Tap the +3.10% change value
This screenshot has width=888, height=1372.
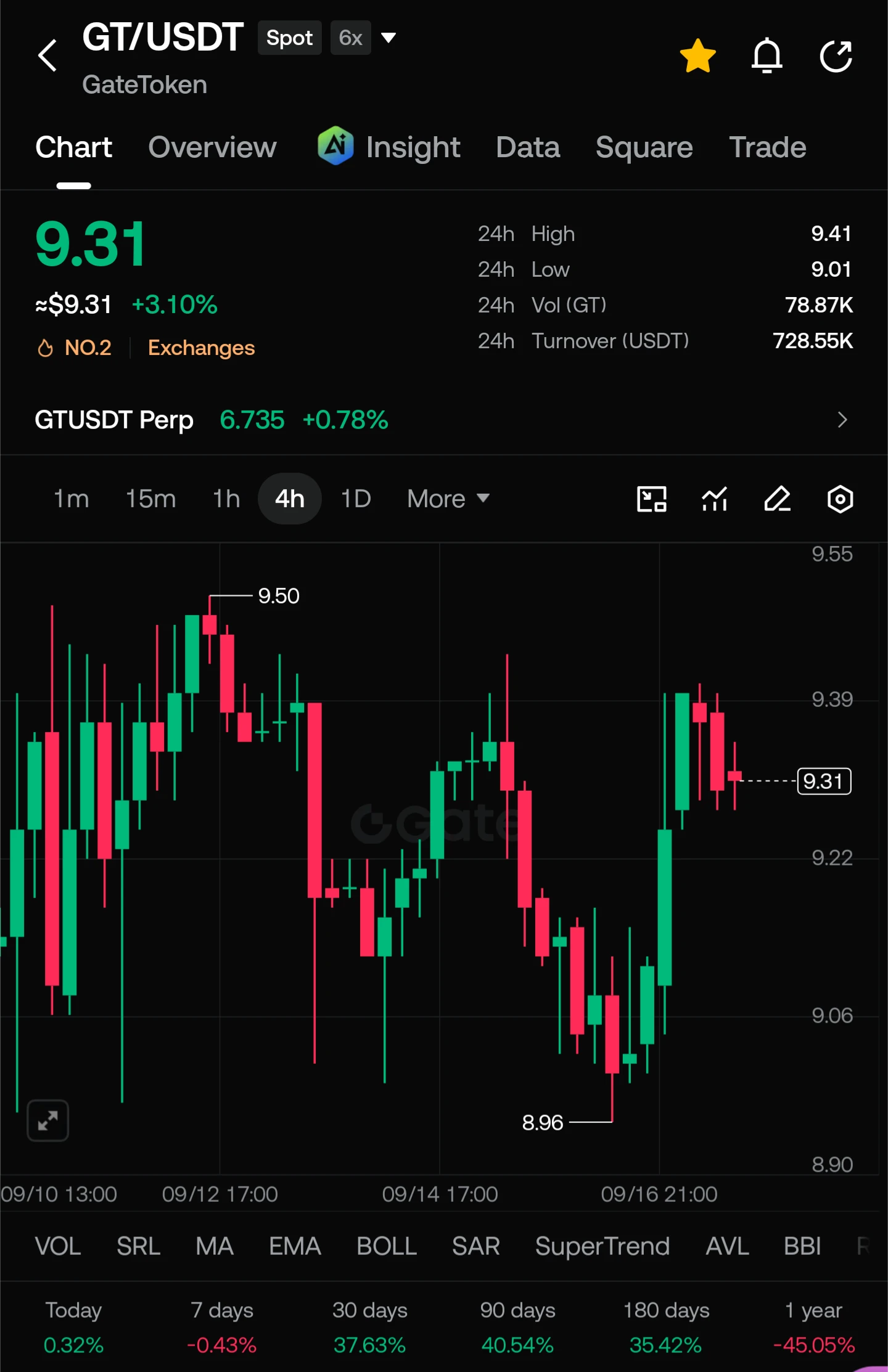click(175, 304)
